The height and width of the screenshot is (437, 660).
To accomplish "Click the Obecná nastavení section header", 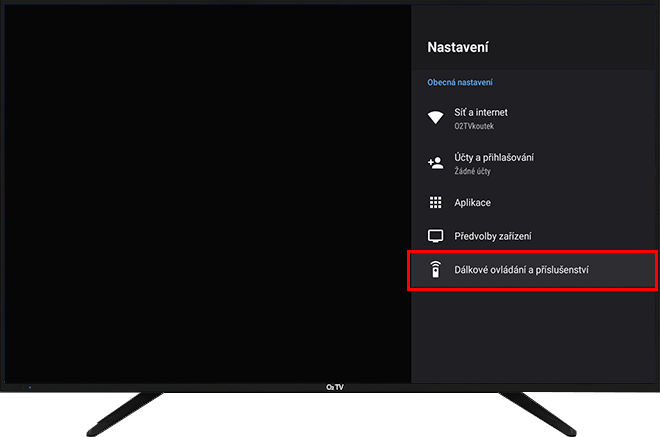I will click(460, 82).
